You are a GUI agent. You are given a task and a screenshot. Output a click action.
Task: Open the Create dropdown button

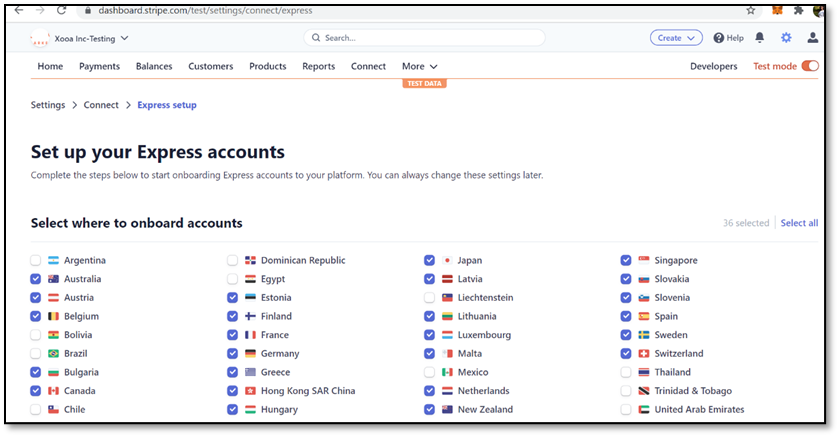coord(676,38)
